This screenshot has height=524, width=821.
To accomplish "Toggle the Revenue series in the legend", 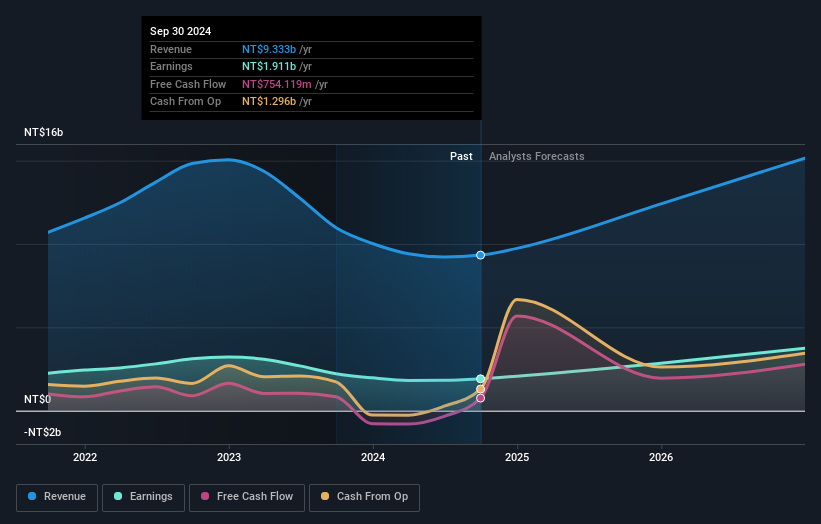I will pyautogui.click(x=57, y=497).
